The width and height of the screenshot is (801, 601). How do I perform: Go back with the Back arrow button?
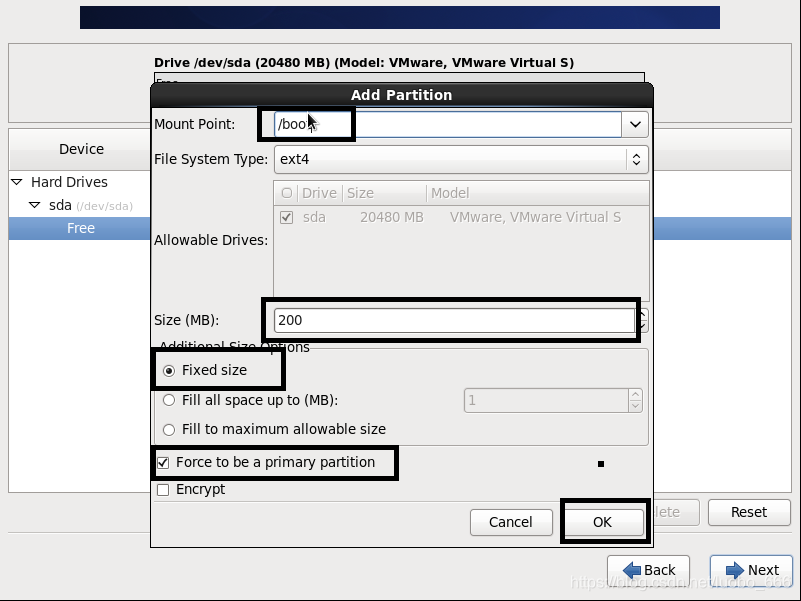click(x=648, y=570)
